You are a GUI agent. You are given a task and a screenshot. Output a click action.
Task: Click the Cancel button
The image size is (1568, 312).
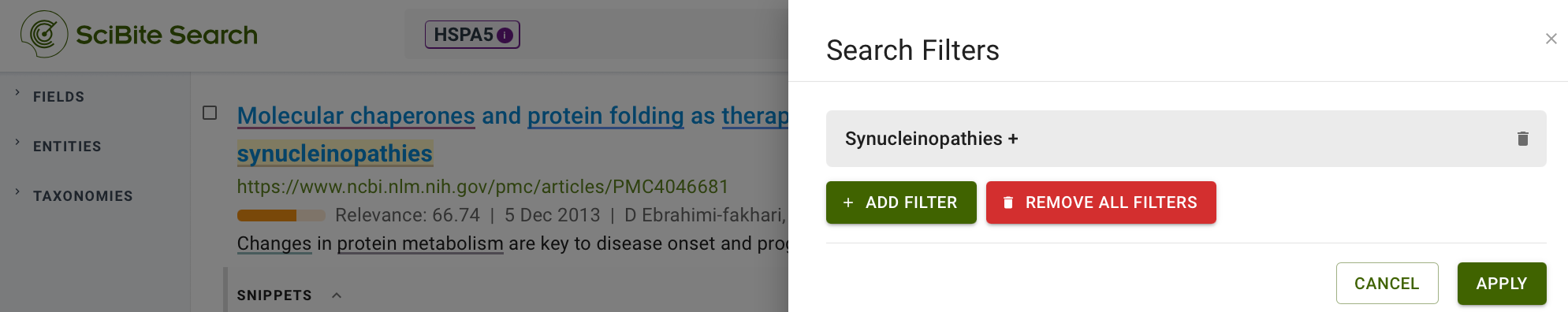1387,283
